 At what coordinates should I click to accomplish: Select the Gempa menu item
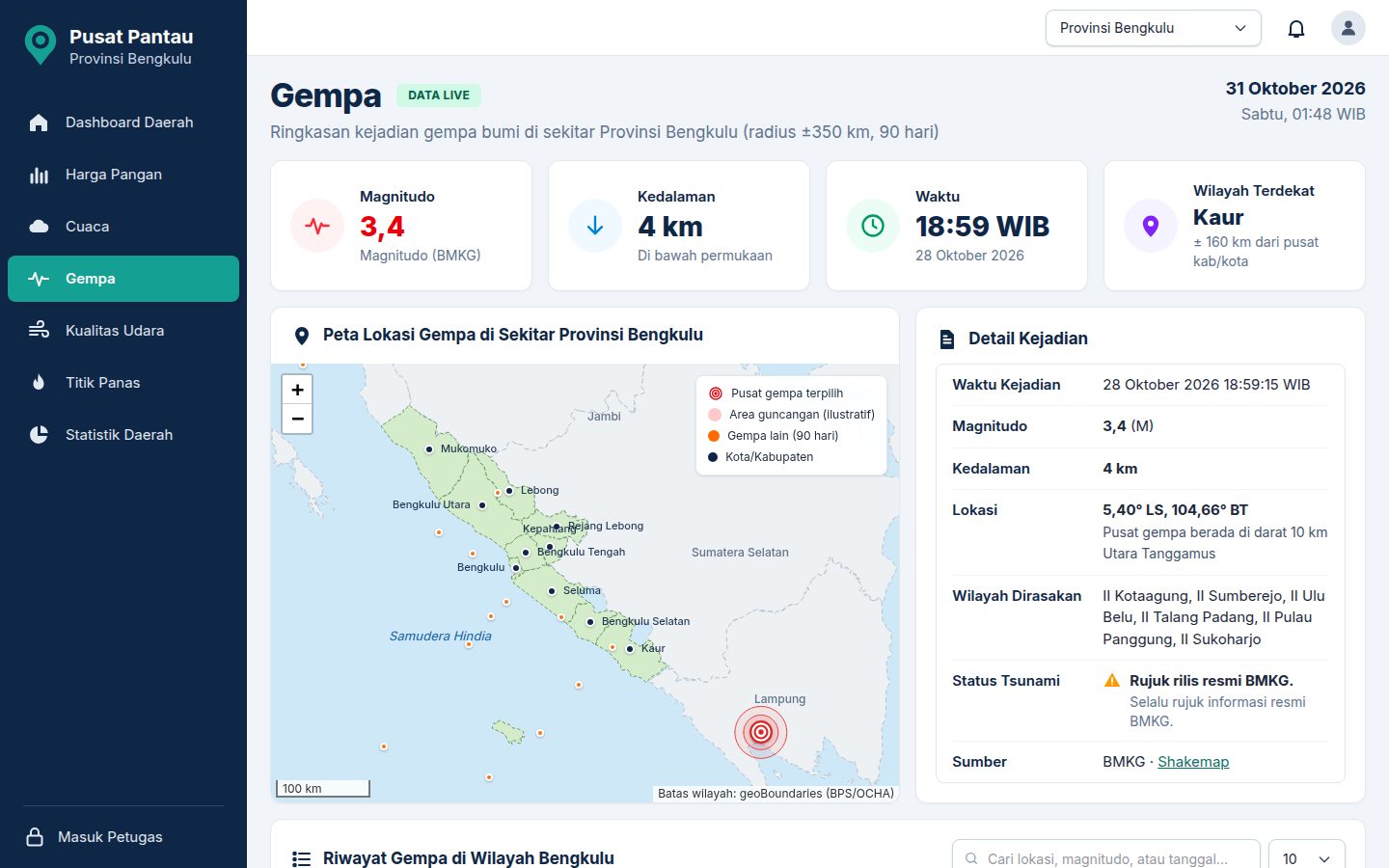point(123,279)
